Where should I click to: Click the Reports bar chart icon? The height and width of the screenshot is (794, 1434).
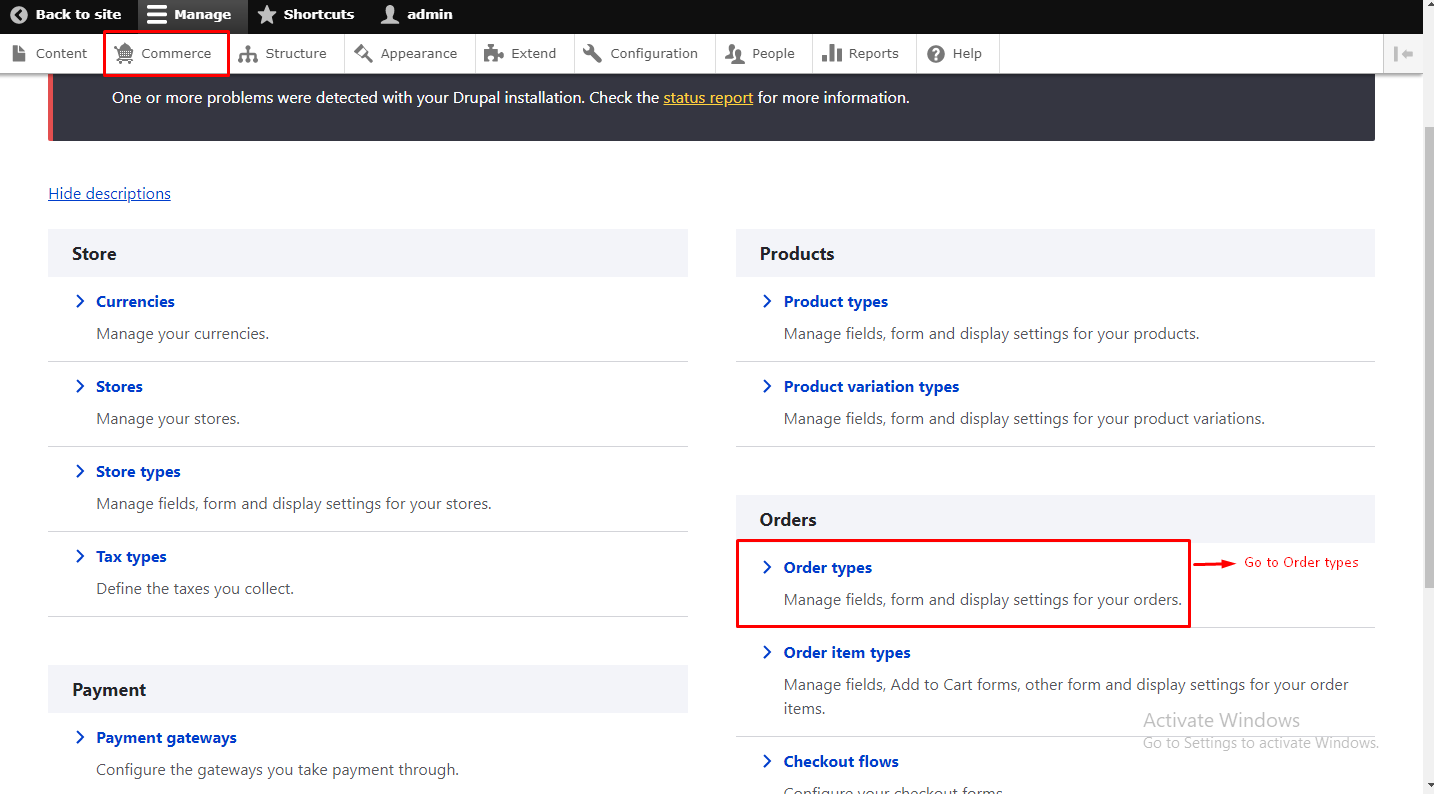pos(831,54)
